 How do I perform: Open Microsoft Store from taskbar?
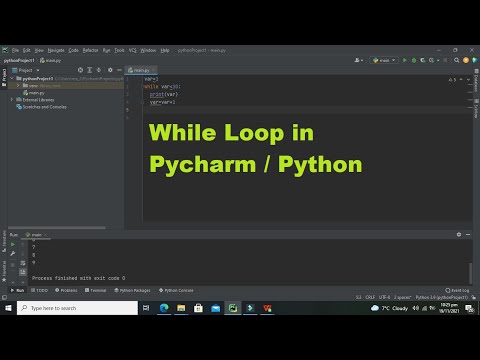click(x=198, y=308)
